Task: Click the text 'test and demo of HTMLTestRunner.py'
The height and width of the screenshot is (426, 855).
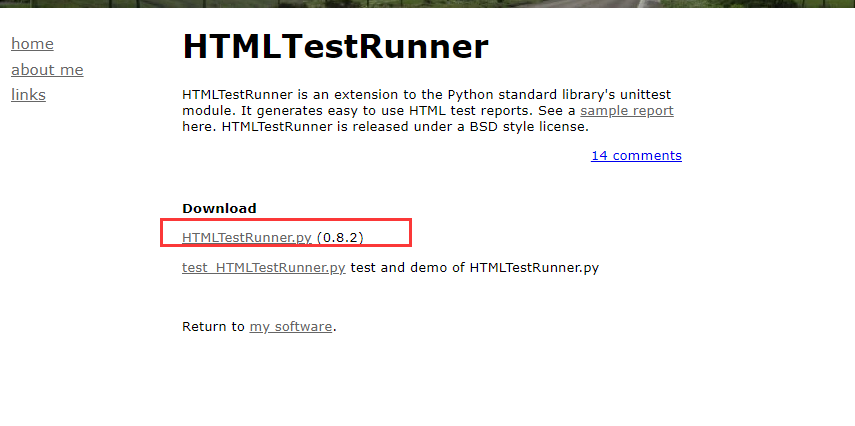Action: [474, 268]
